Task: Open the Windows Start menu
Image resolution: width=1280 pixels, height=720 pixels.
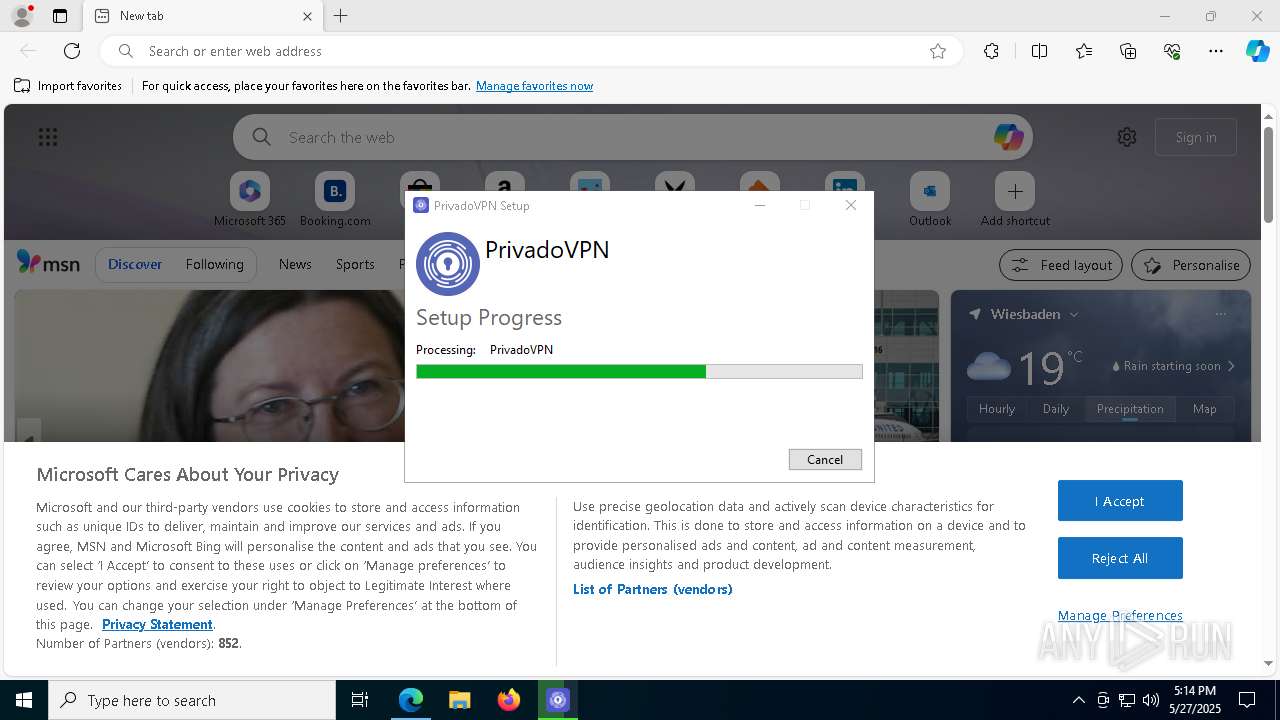Action: point(24,700)
